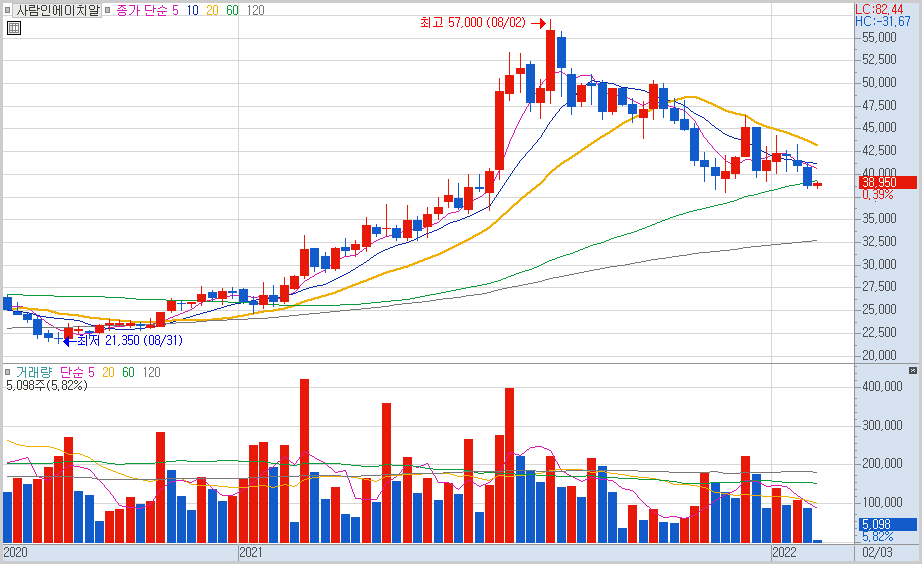Viewport: 922px width, 564px height.
Task: Select the magenta 5-day volume average label
Action: [91, 372]
